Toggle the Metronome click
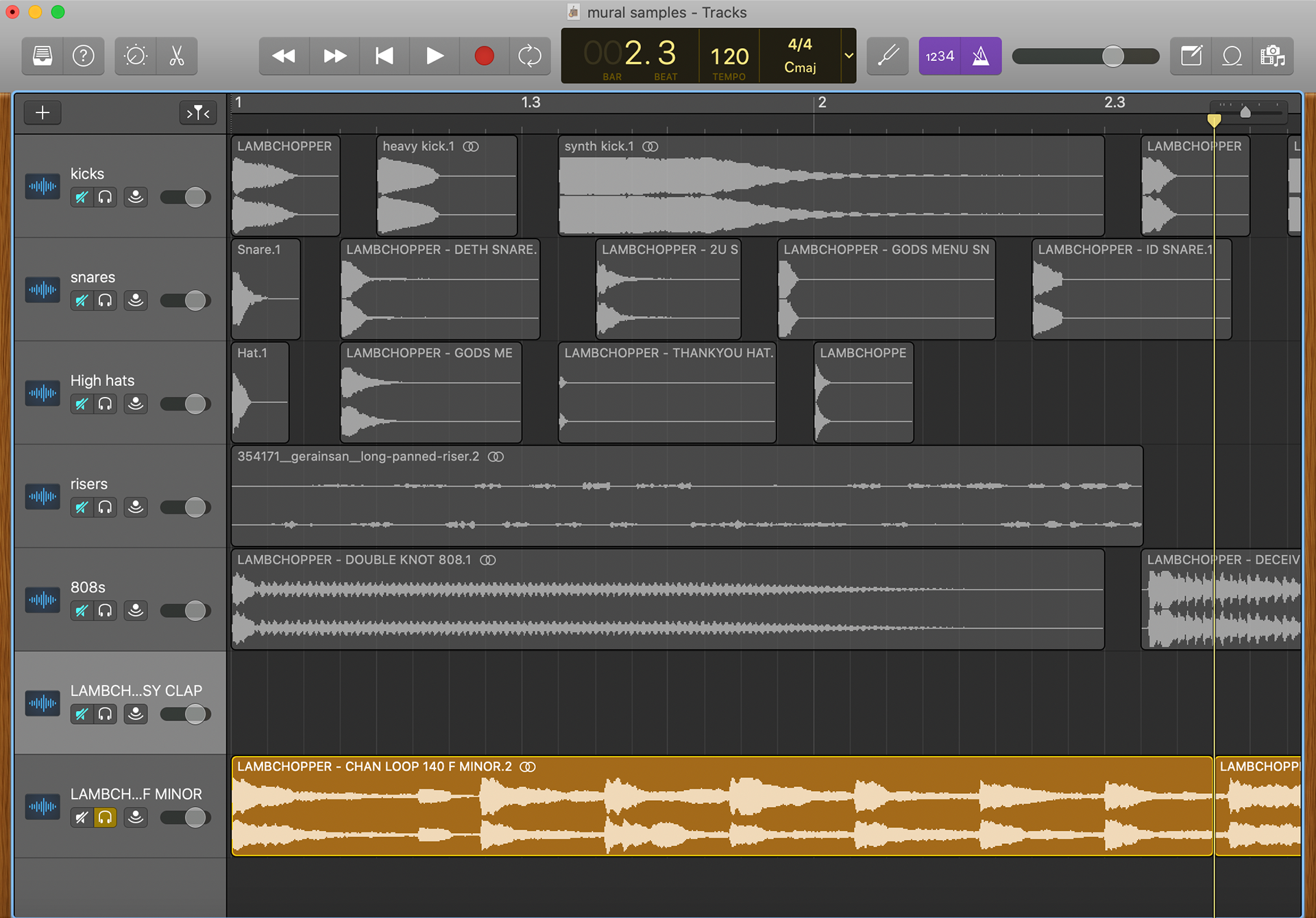 coord(981,56)
